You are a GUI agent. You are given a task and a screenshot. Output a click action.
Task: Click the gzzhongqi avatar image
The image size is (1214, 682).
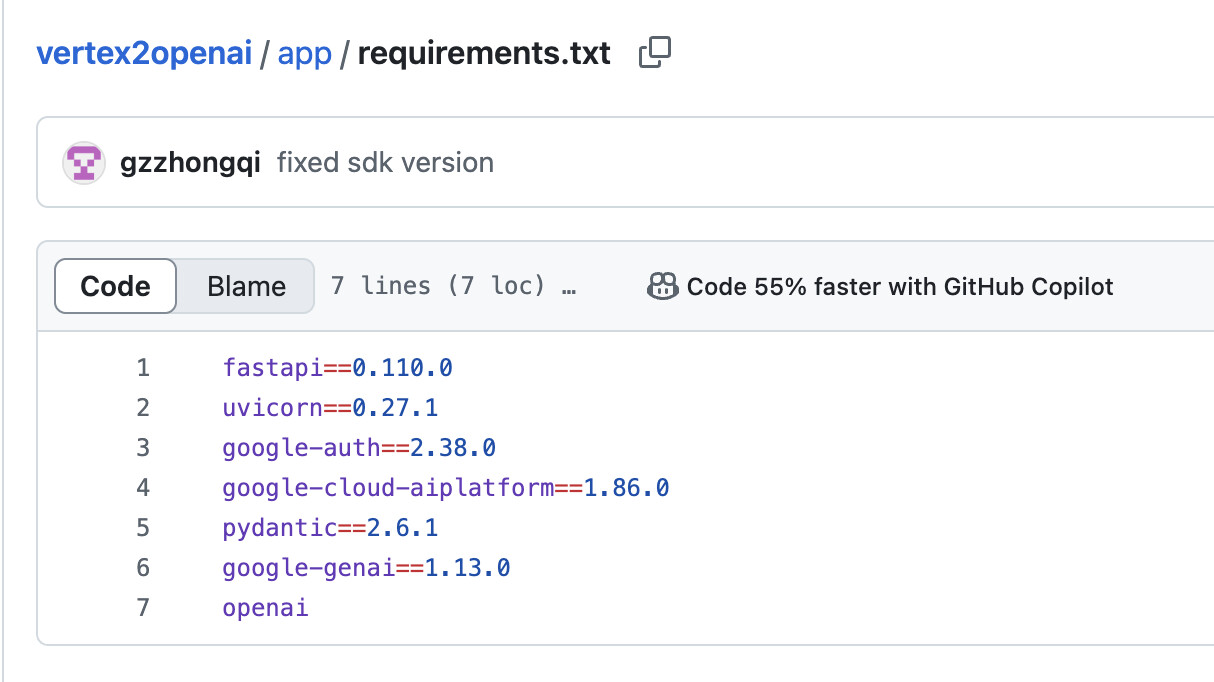84,163
